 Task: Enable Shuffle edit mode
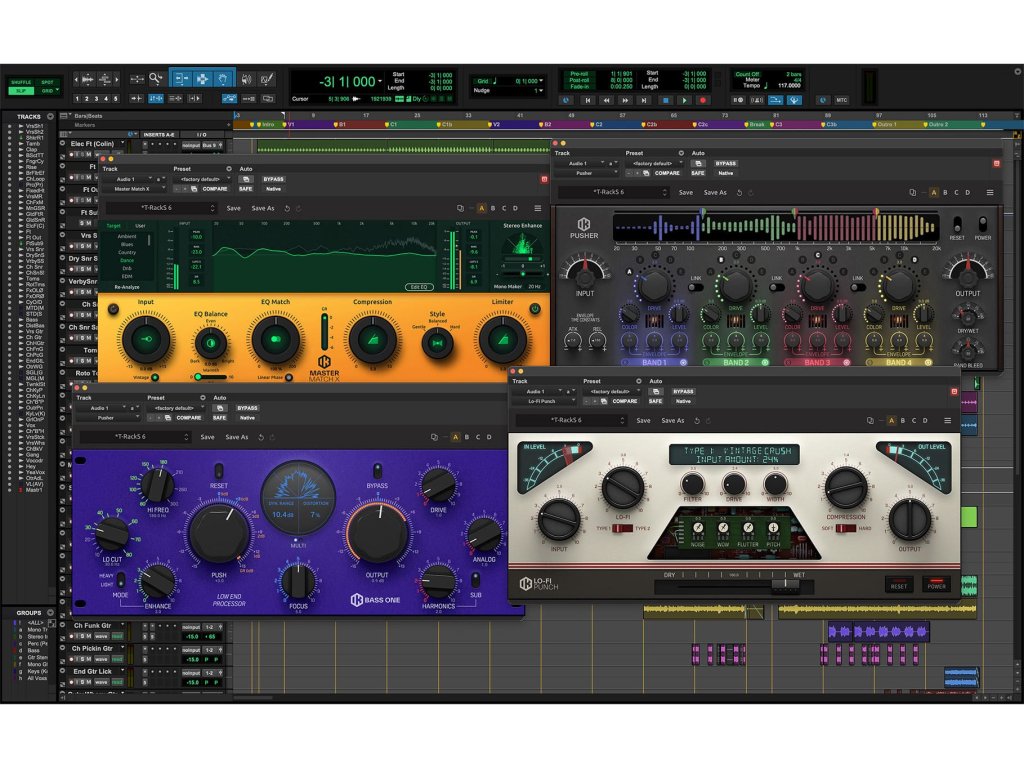point(21,83)
